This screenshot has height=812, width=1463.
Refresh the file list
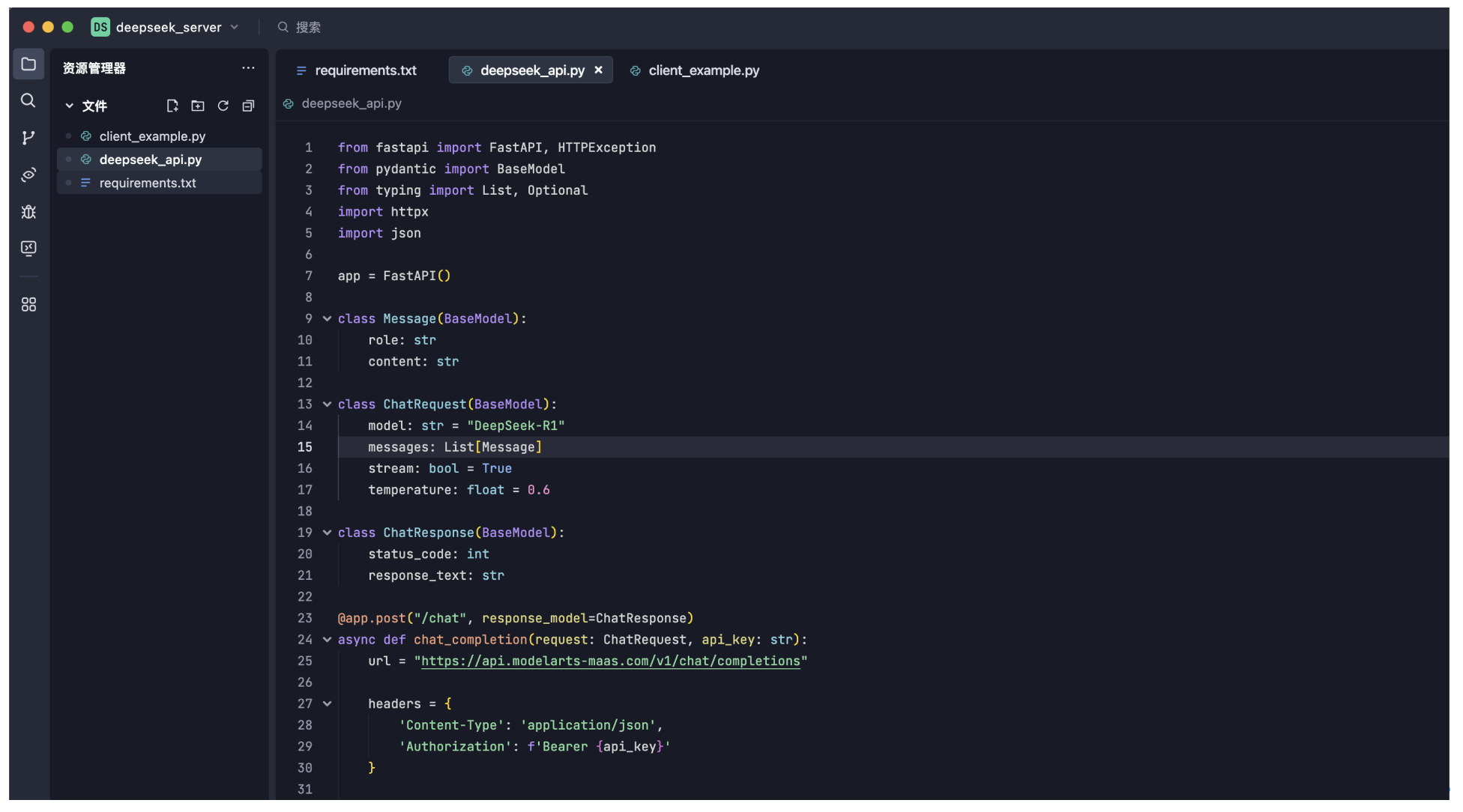coord(223,106)
